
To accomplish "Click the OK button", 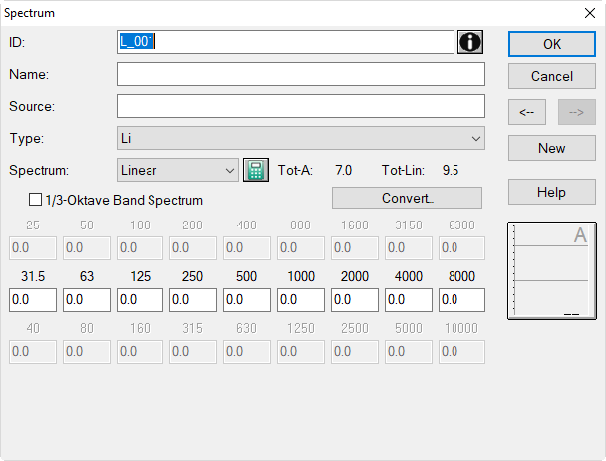I will (552, 44).
